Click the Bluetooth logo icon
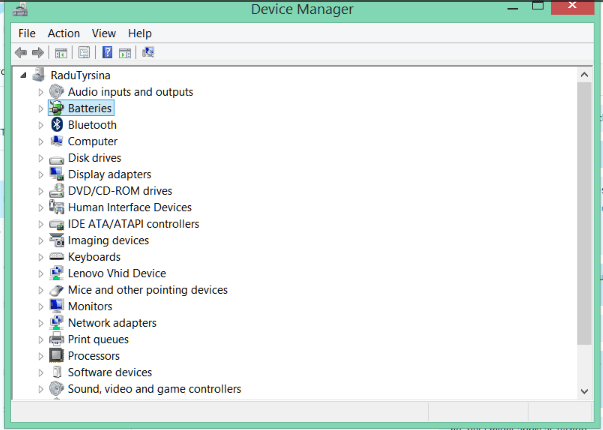Image resolution: width=603 pixels, height=430 pixels. (x=57, y=125)
